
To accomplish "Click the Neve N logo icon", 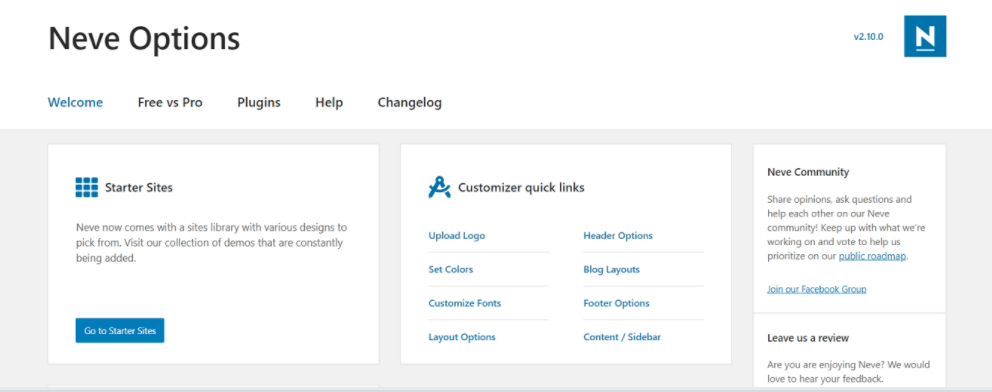I will (x=925, y=36).
